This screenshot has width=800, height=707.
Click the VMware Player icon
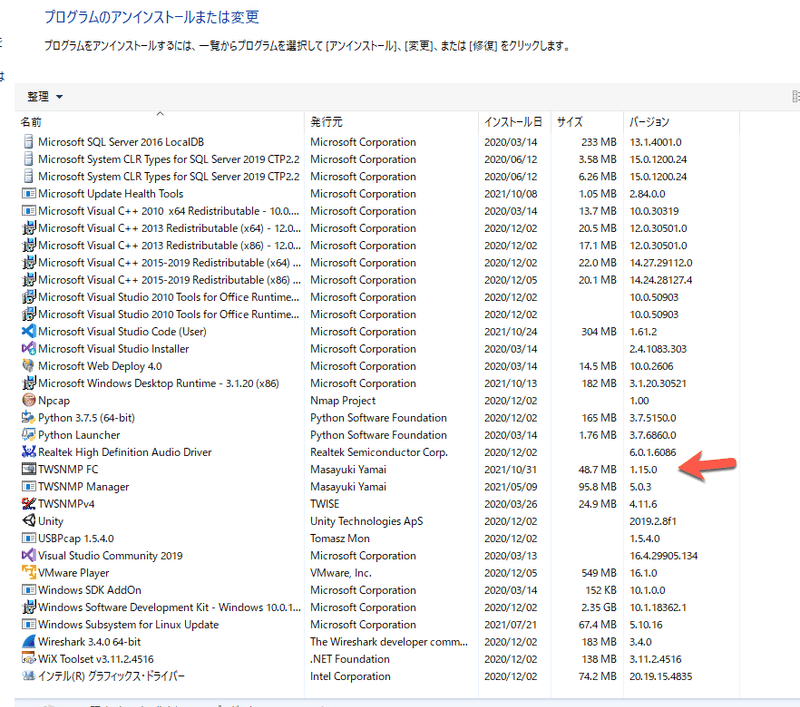click(x=29, y=573)
